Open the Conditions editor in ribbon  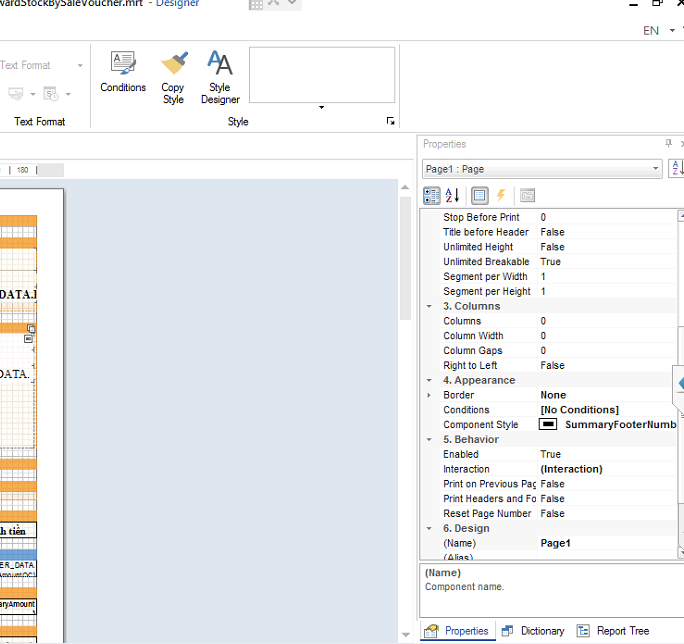coord(123,74)
